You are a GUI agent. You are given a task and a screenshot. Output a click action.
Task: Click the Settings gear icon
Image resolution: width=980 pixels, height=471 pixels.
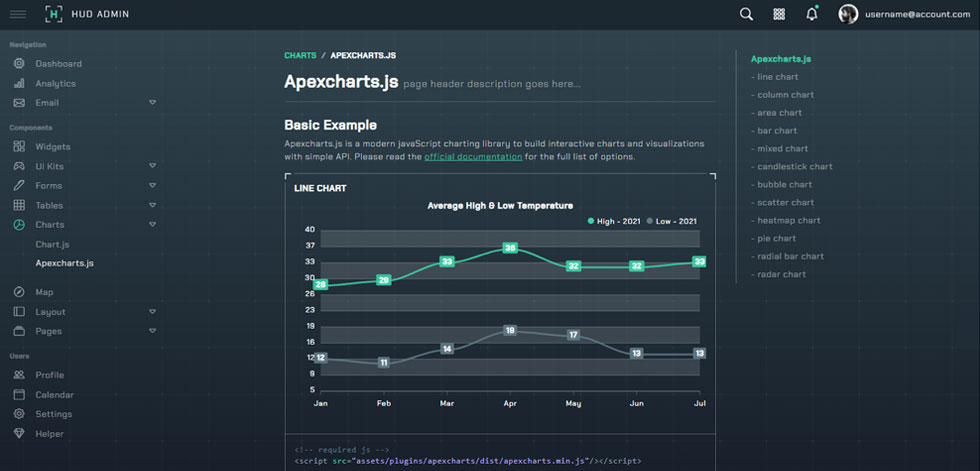tap(19, 414)
